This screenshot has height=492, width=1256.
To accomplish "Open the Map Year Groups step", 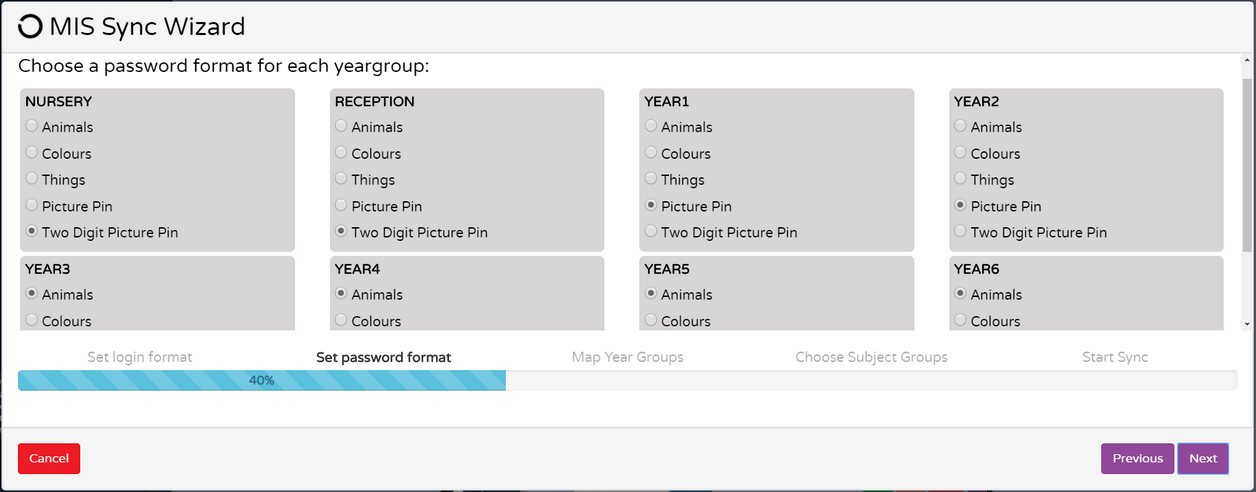I will point(627,357).
